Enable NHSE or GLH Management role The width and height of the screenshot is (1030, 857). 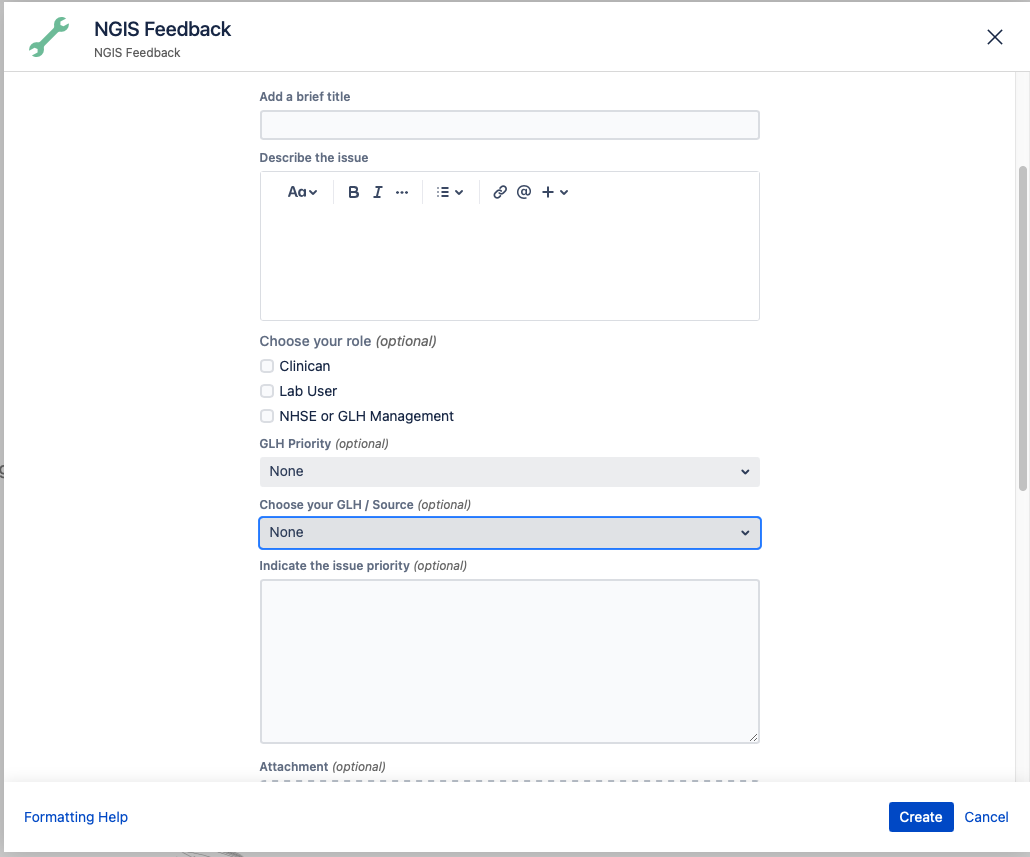point(267,416)
